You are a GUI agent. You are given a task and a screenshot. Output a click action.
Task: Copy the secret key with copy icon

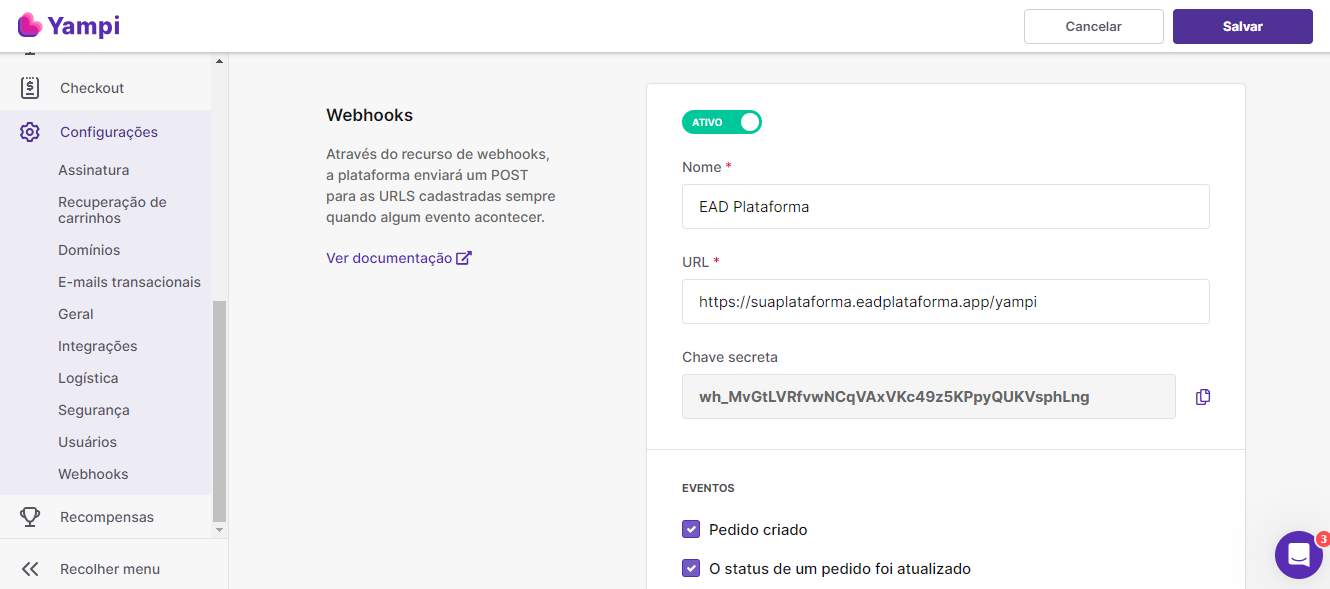[1203, 397]
